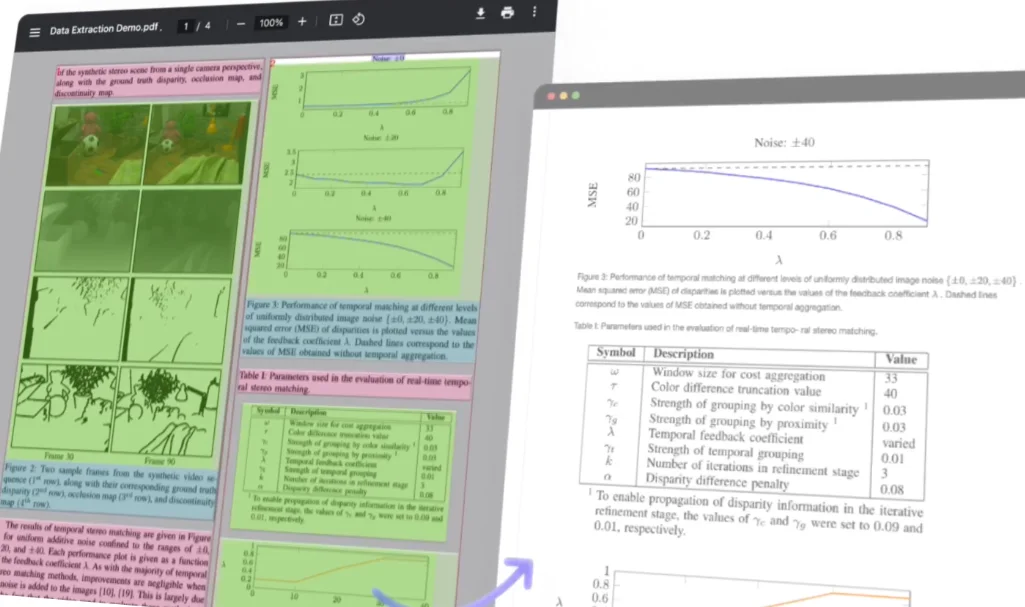Click the table footnote text in right window
The width and height of the screenshot is (1025, 607).
[x=758, y=514]
